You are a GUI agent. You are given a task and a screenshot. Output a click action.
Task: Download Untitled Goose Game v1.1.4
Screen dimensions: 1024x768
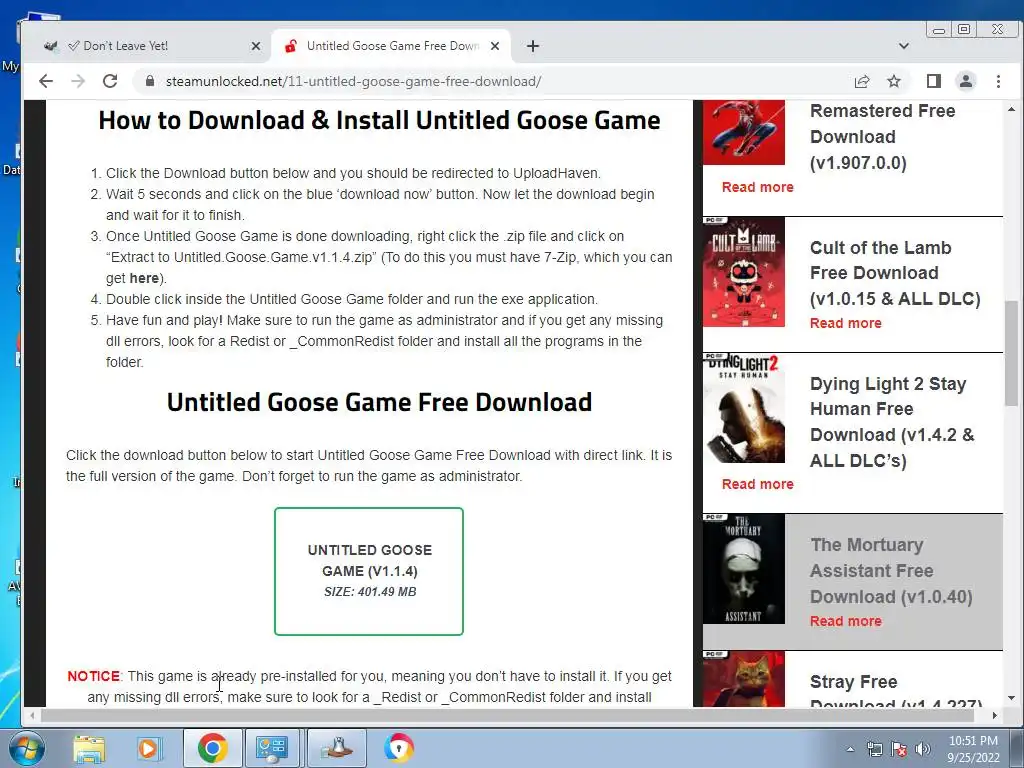coord(369,571)
